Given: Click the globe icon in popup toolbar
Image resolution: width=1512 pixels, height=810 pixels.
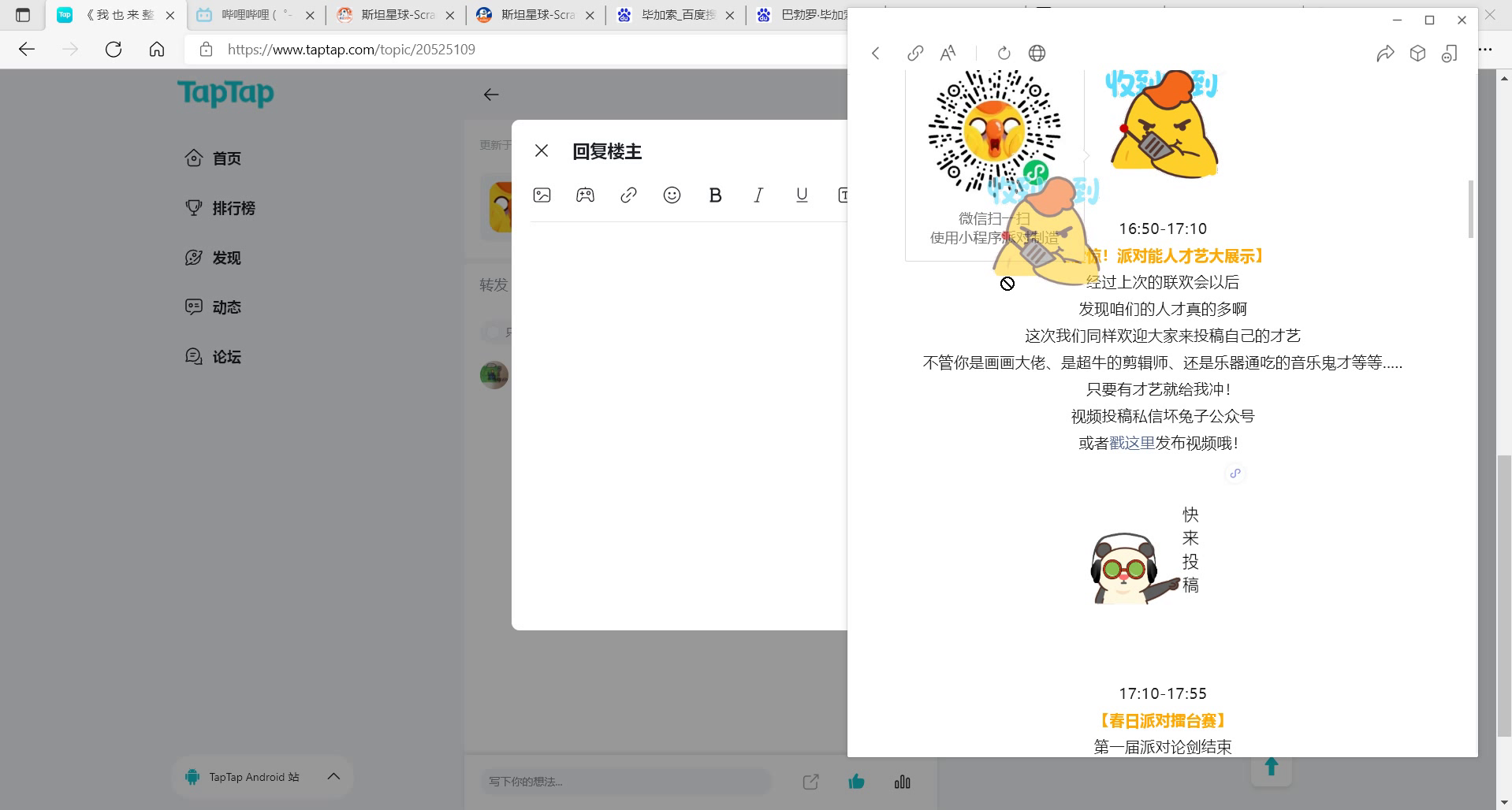Looking at the screenshot, I should (x=1037, y=54).
